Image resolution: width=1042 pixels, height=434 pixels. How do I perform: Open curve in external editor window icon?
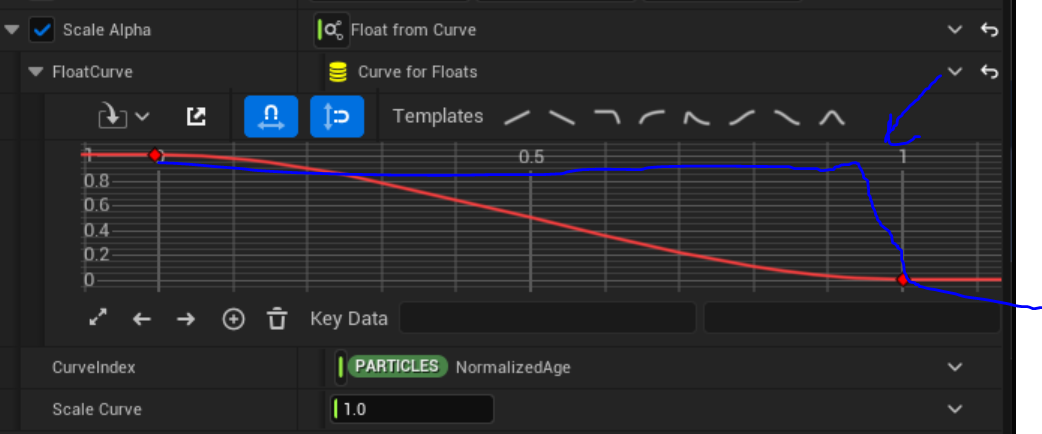tap(196, 117)
